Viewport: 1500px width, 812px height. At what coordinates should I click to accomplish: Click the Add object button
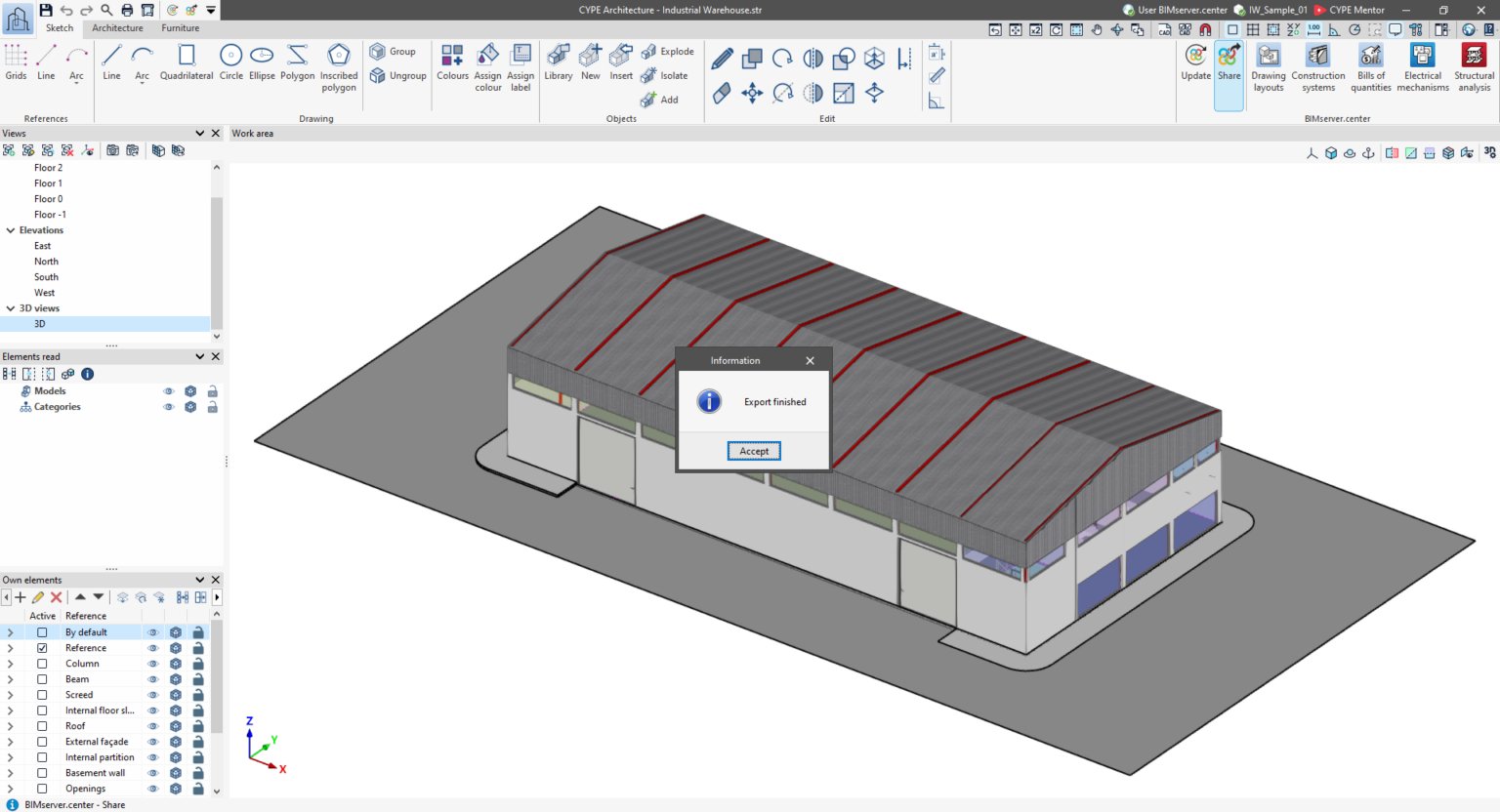(x=660, y=100)
